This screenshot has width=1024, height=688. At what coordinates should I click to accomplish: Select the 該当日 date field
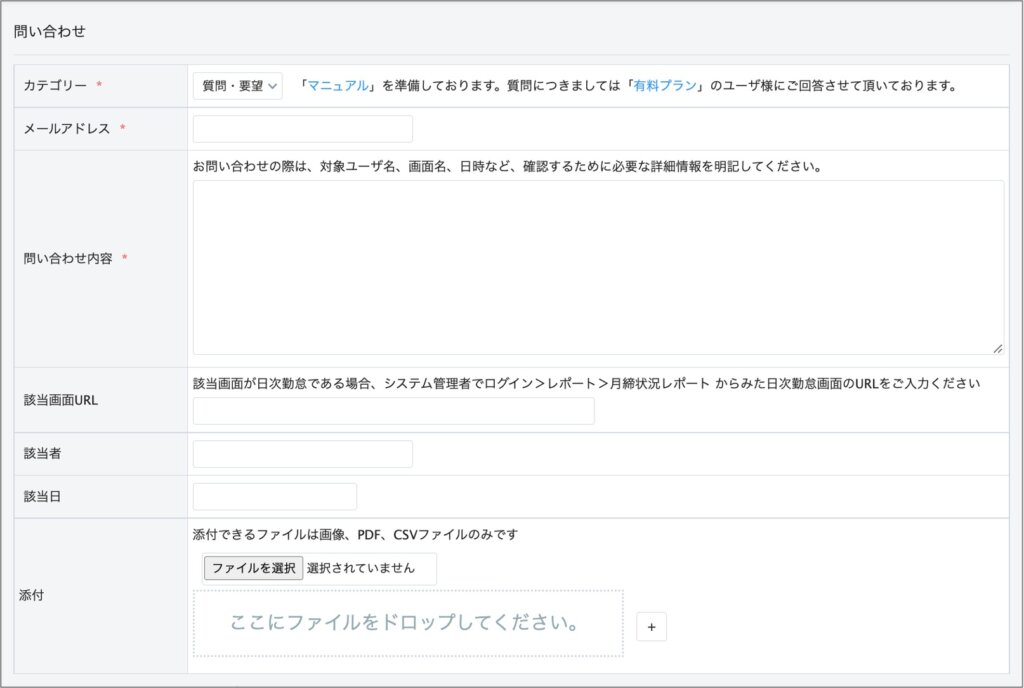coord(274,497)
